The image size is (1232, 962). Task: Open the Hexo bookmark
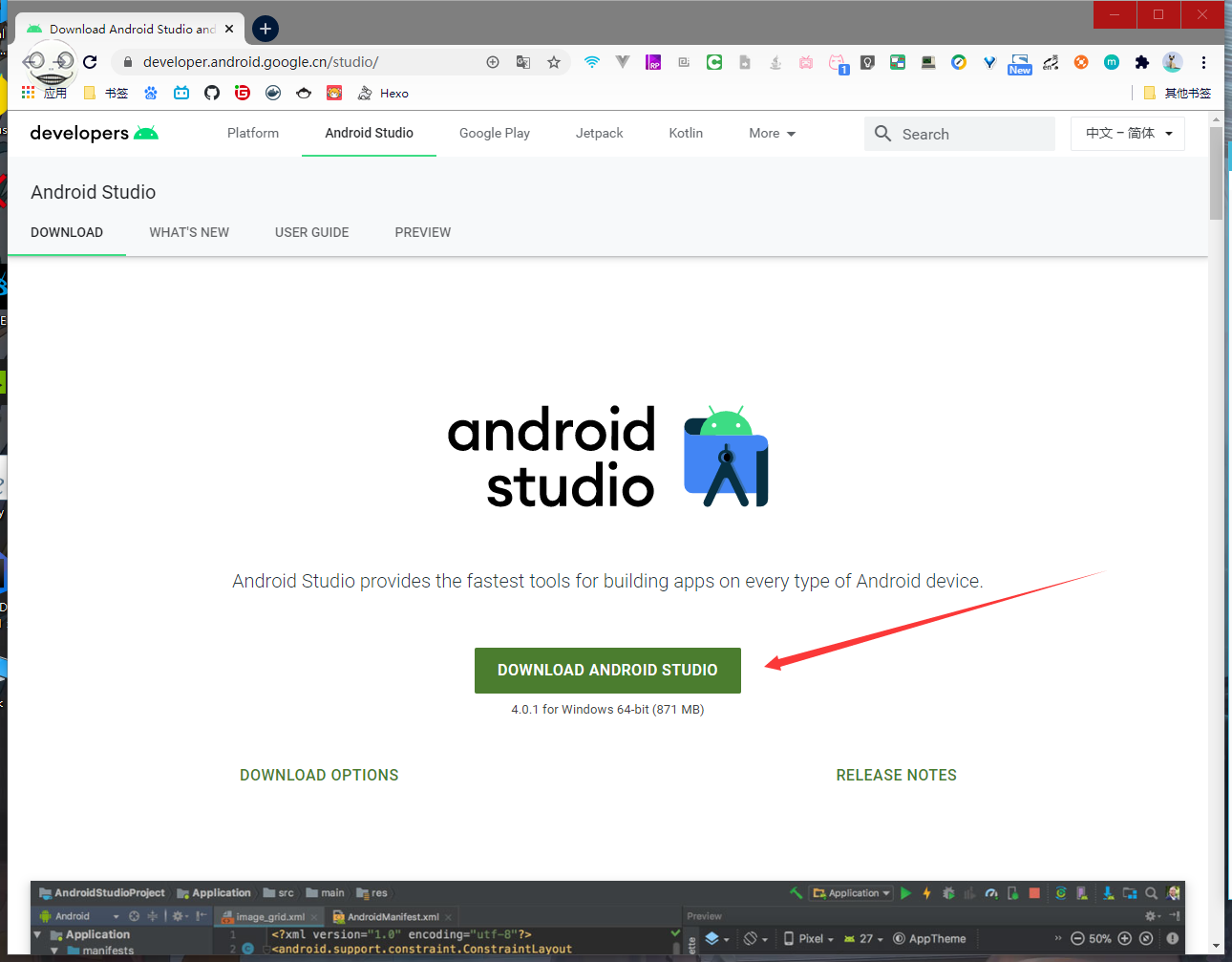pos(383,93)
